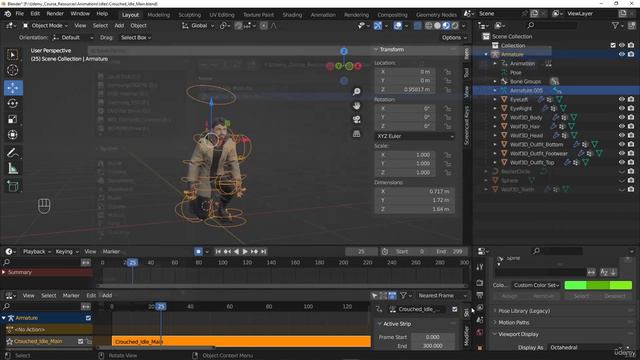
Task: Click the Blender logo icon
Action: [x=7, y=13]
